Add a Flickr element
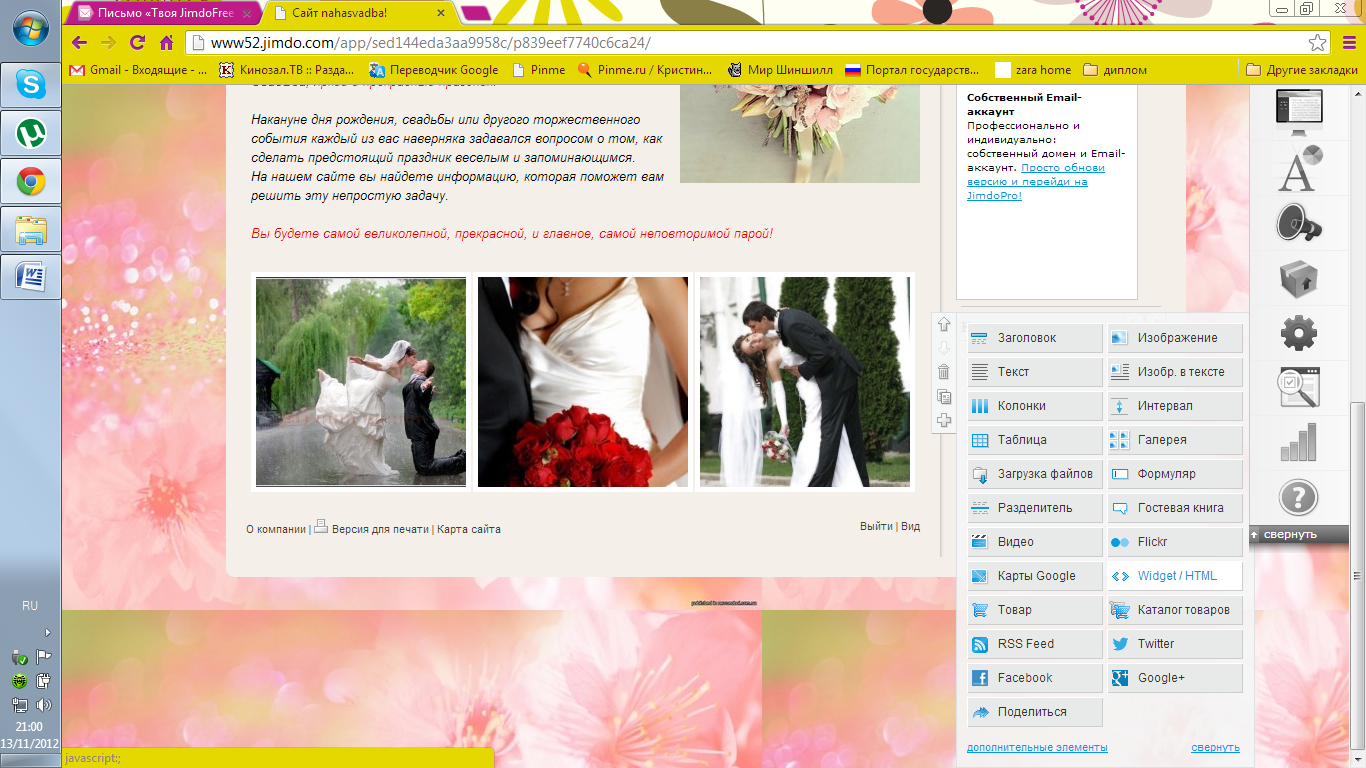 pyautogui.click(x=1175, y=542)
